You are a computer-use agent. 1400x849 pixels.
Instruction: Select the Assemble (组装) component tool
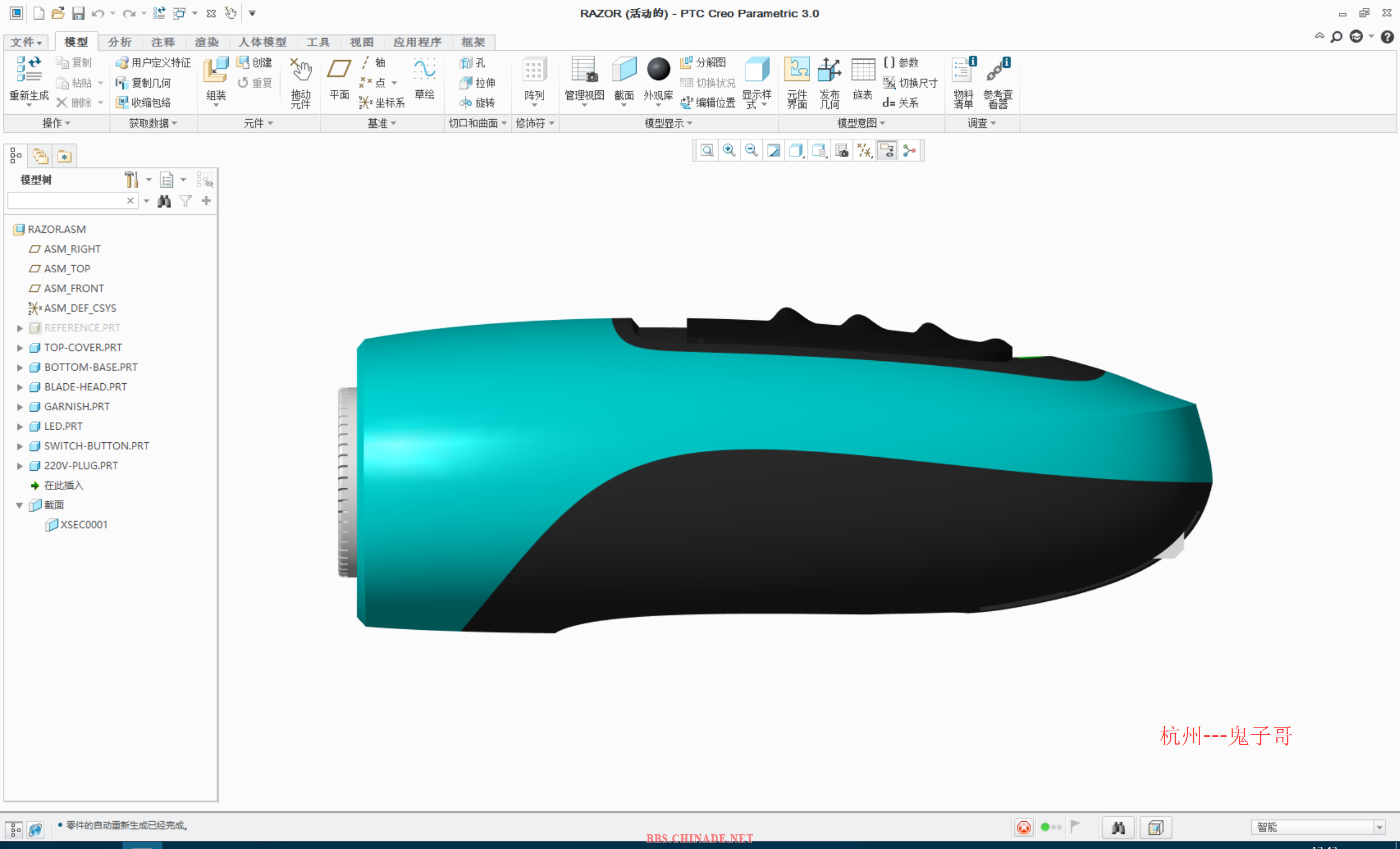(216, 71)
